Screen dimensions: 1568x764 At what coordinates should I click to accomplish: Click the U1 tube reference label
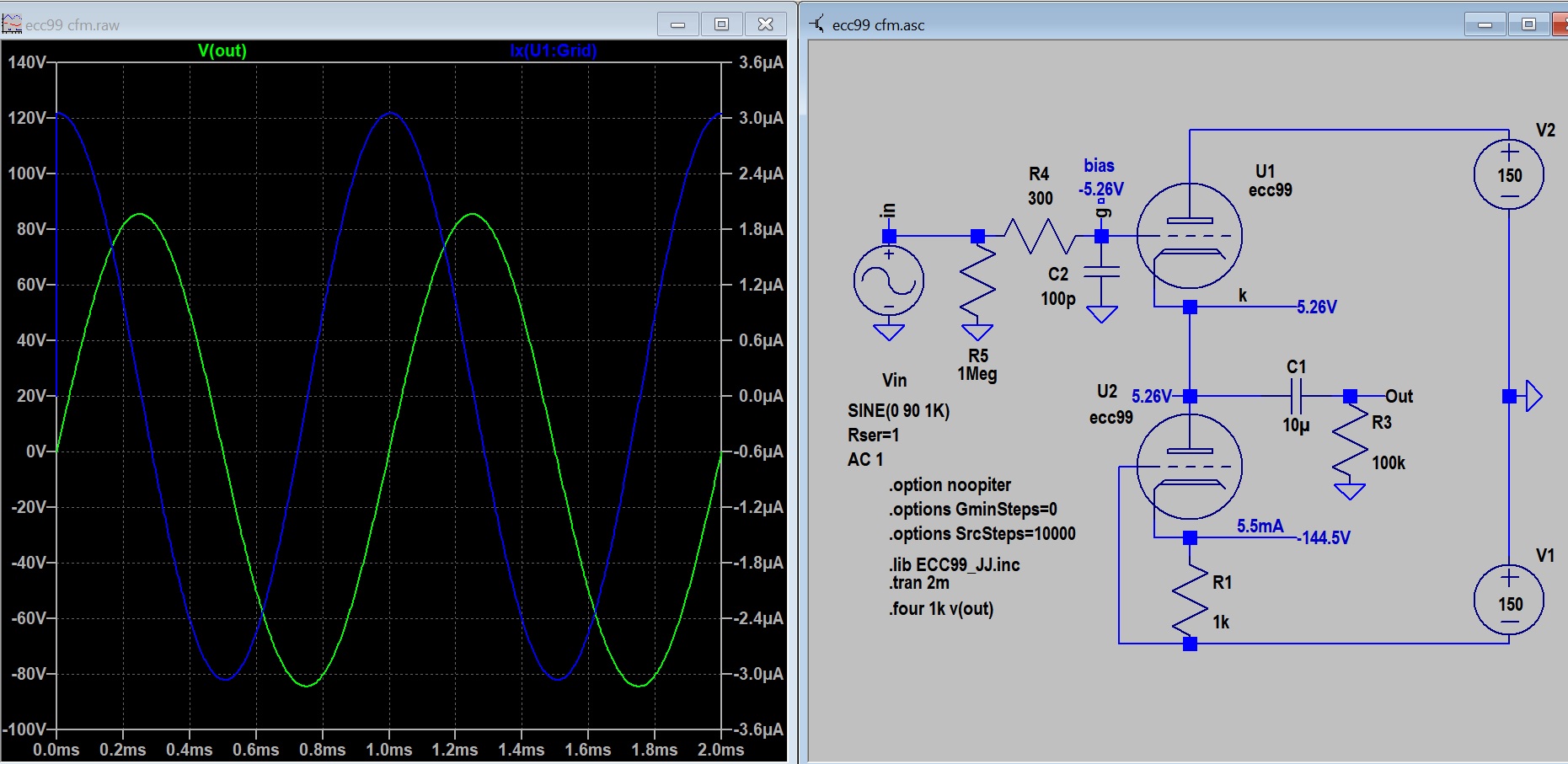coord(1265,171)
